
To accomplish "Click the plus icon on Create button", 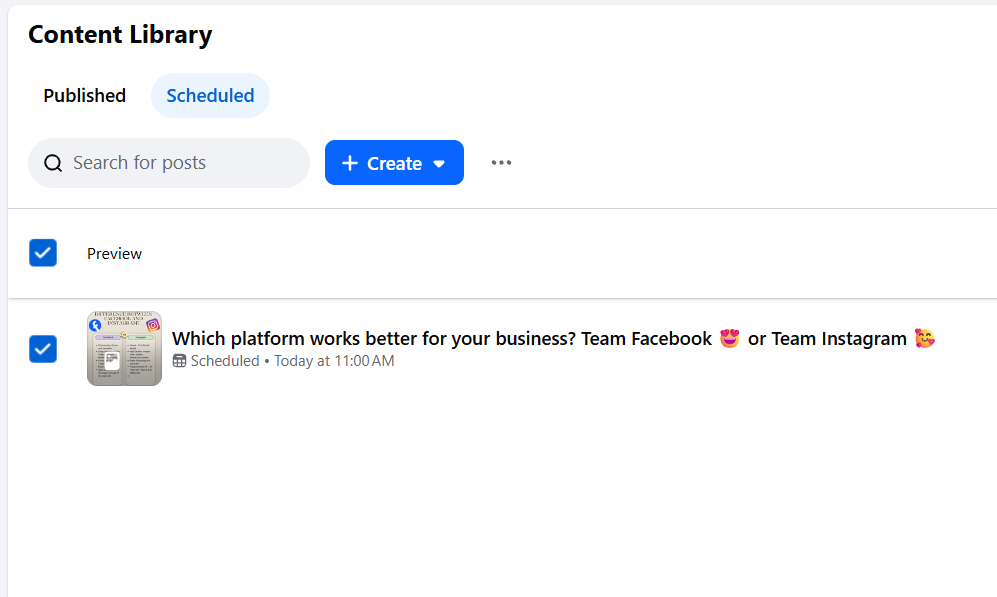I will pos(350,163).
